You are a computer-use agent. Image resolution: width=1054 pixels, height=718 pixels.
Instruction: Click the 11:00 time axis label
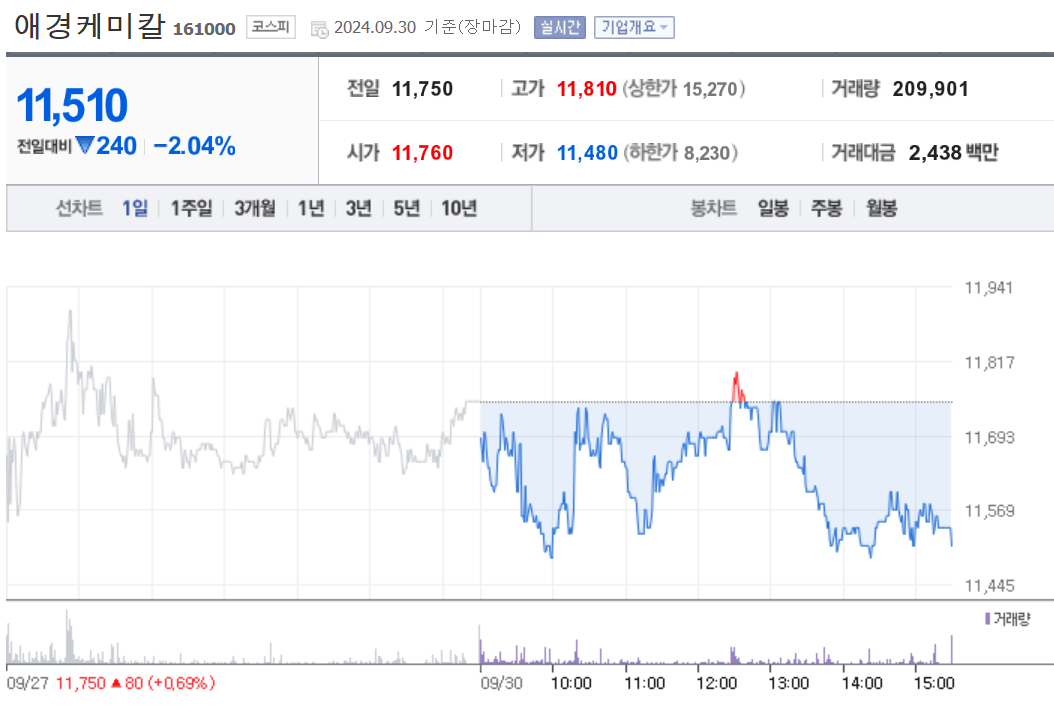[x=644, y=684]
